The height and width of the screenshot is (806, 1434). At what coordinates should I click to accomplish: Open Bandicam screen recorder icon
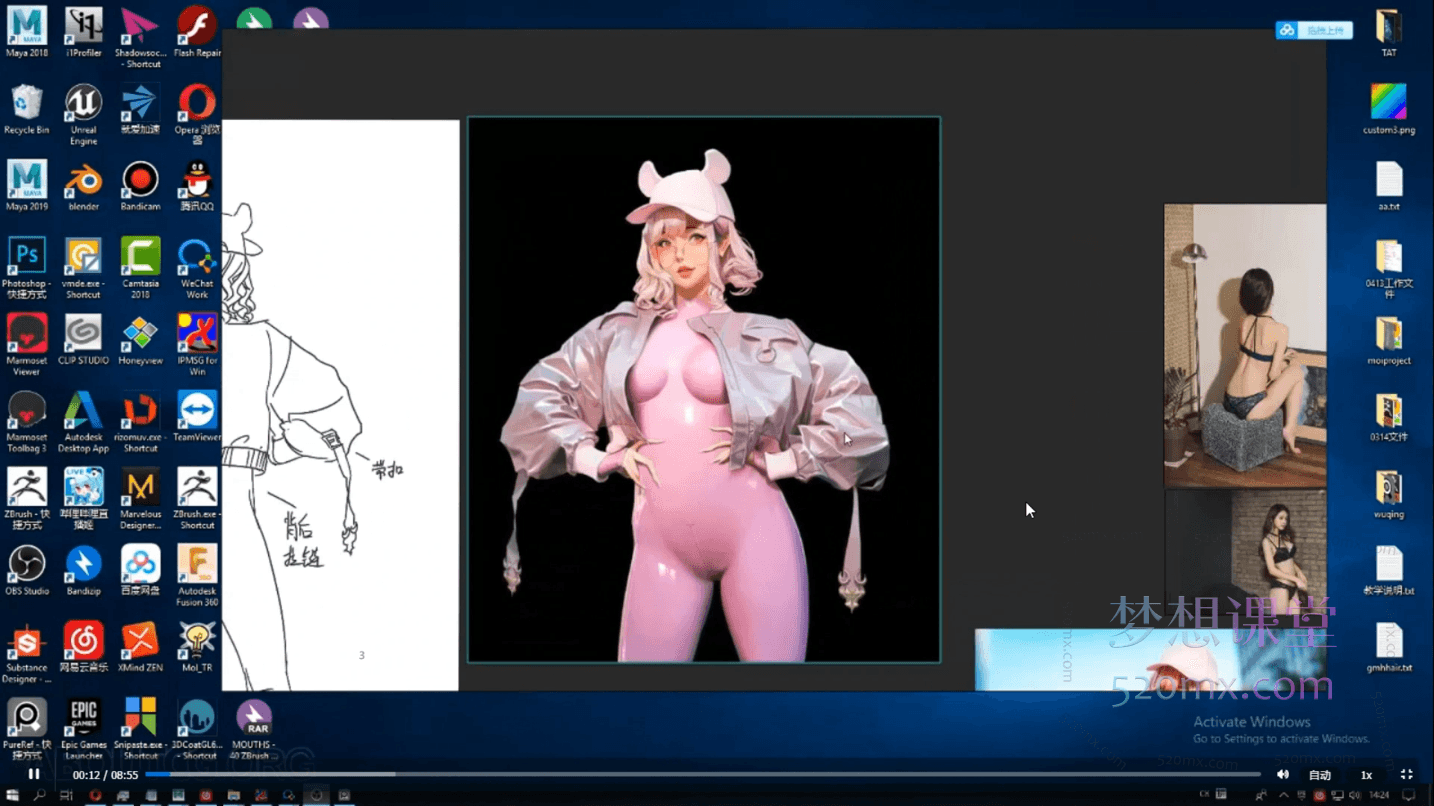point(141,183)
